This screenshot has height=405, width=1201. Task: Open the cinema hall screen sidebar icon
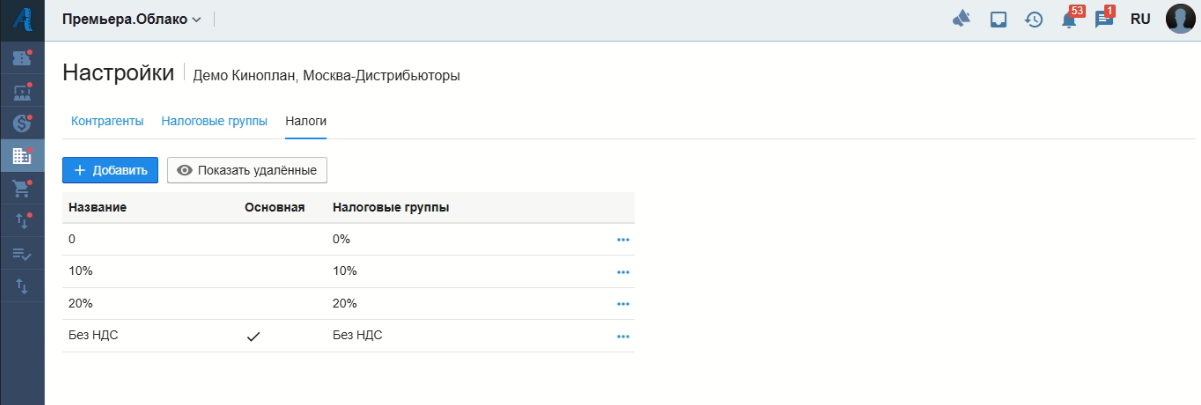coord(22,91)
